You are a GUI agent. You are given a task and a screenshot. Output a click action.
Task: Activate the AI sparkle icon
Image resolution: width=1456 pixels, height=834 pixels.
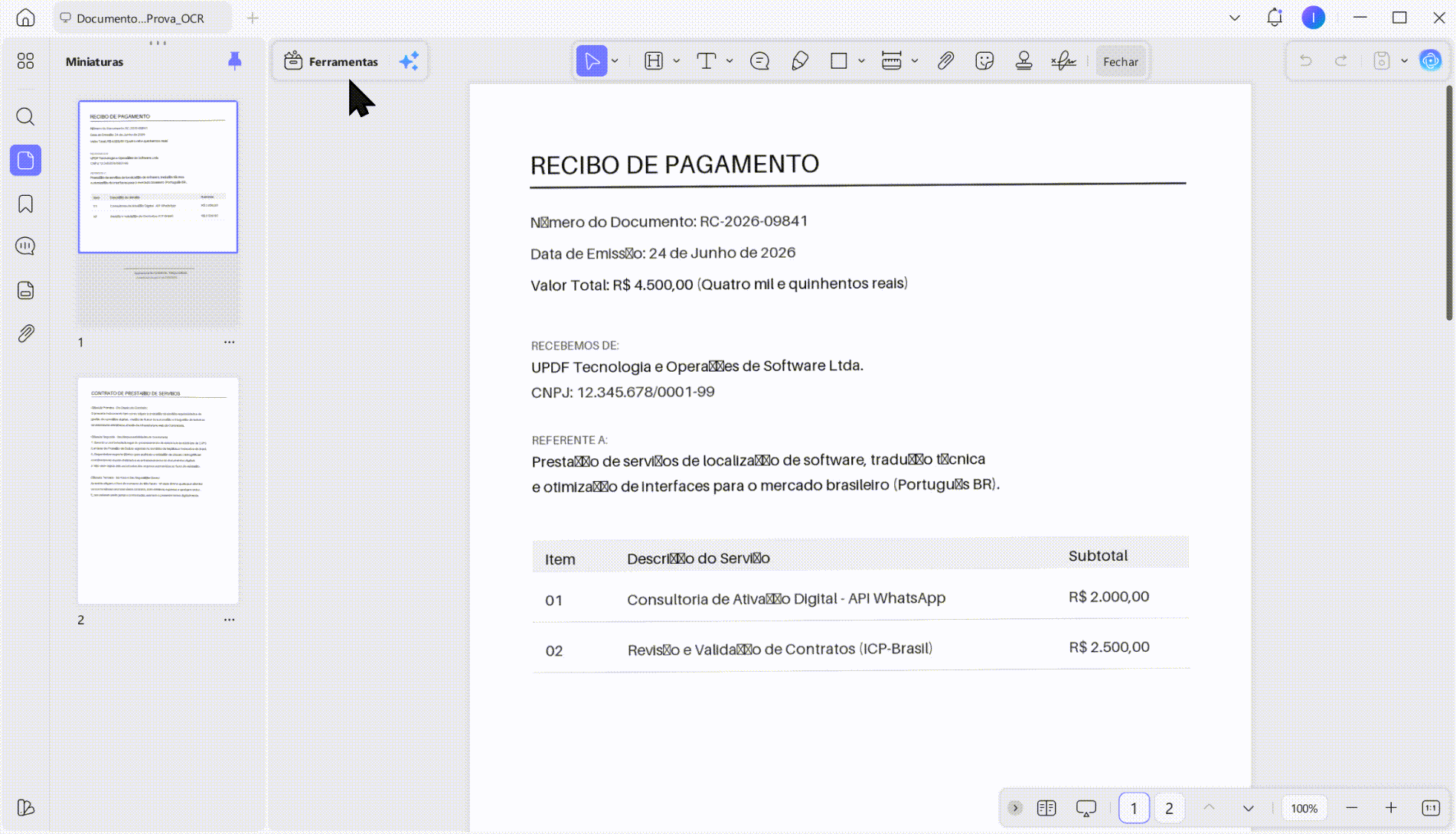pos(409,61)
